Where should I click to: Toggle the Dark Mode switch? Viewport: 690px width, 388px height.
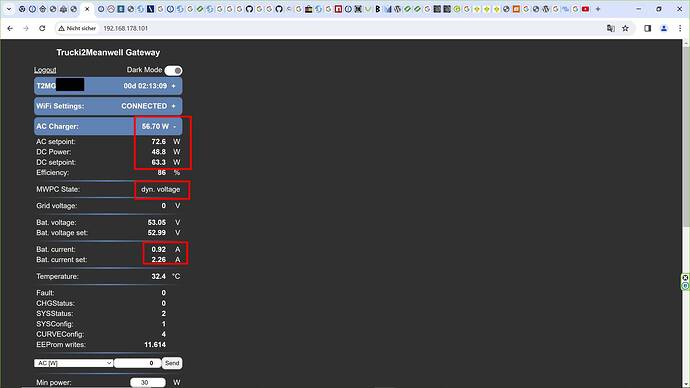[x=173, y=70]
